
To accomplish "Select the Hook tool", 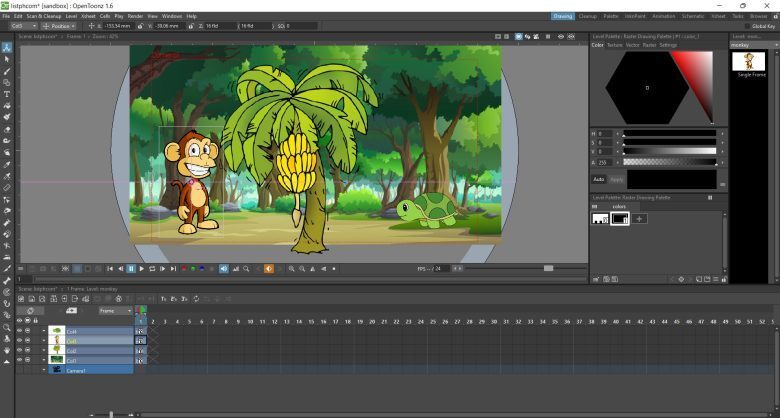I will tap(7, 304).
